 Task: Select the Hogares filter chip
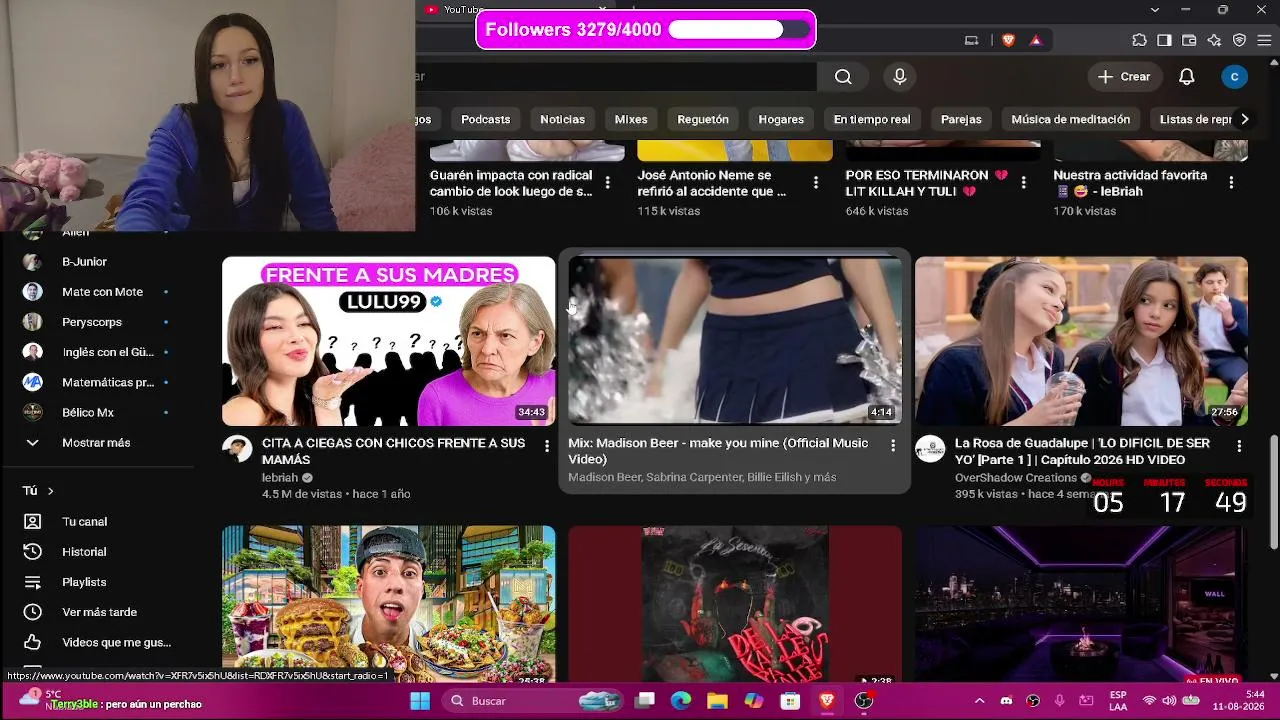[x=781, y=119]
